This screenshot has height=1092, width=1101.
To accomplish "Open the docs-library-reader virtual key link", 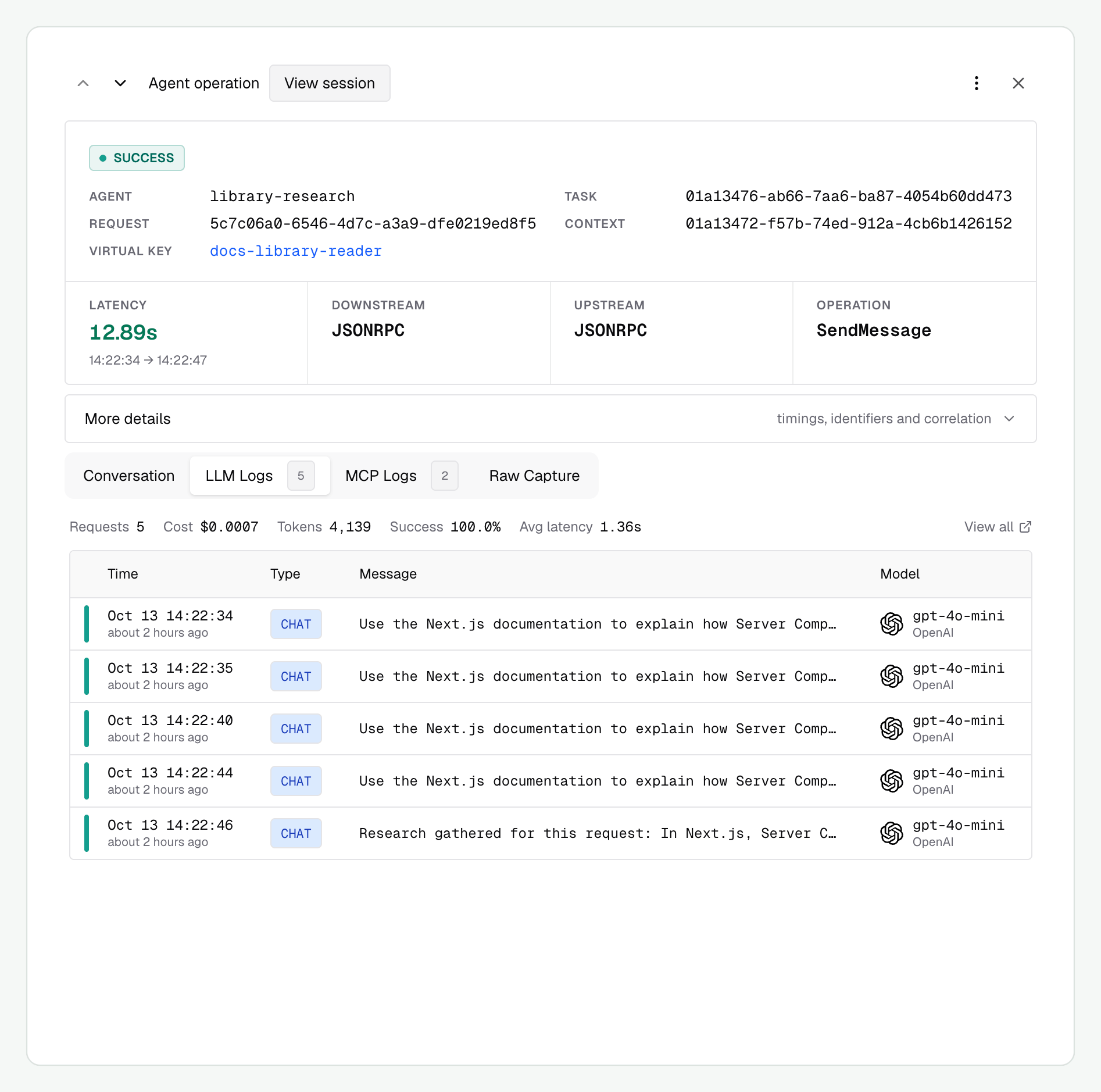I will 296,251.
